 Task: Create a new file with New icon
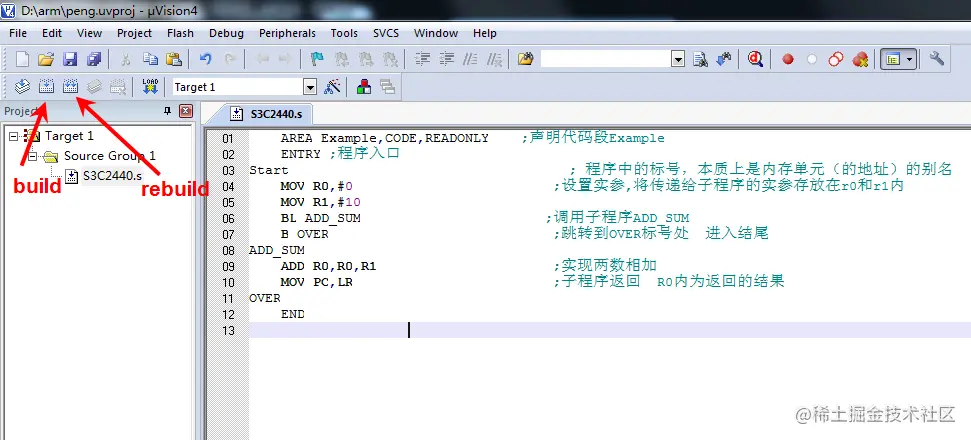point(22,59)
